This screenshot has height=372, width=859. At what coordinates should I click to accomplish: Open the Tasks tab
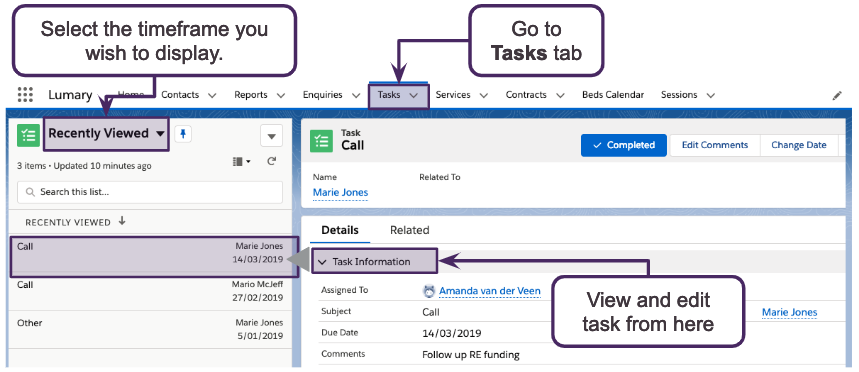[389, 95]
